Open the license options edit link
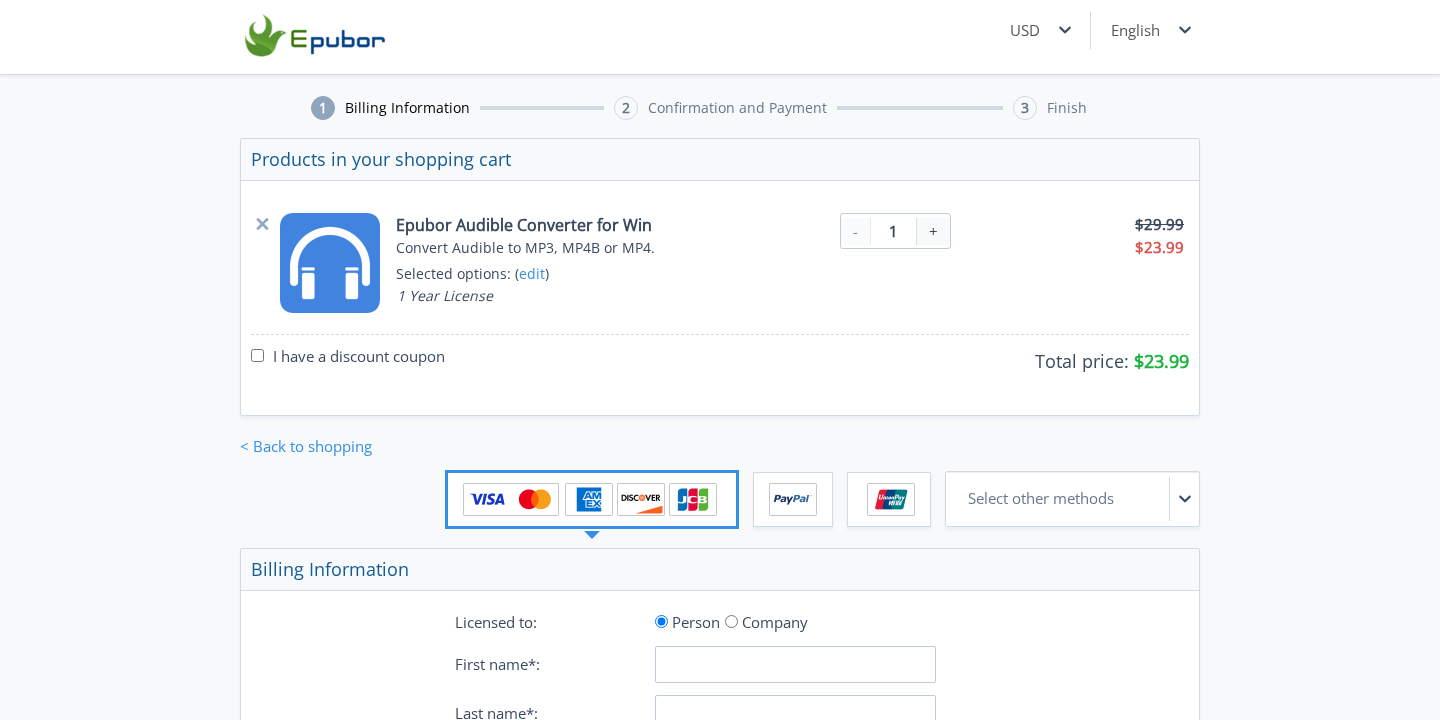This screenshot has height=720, width=1440. [x=531, y=274]
